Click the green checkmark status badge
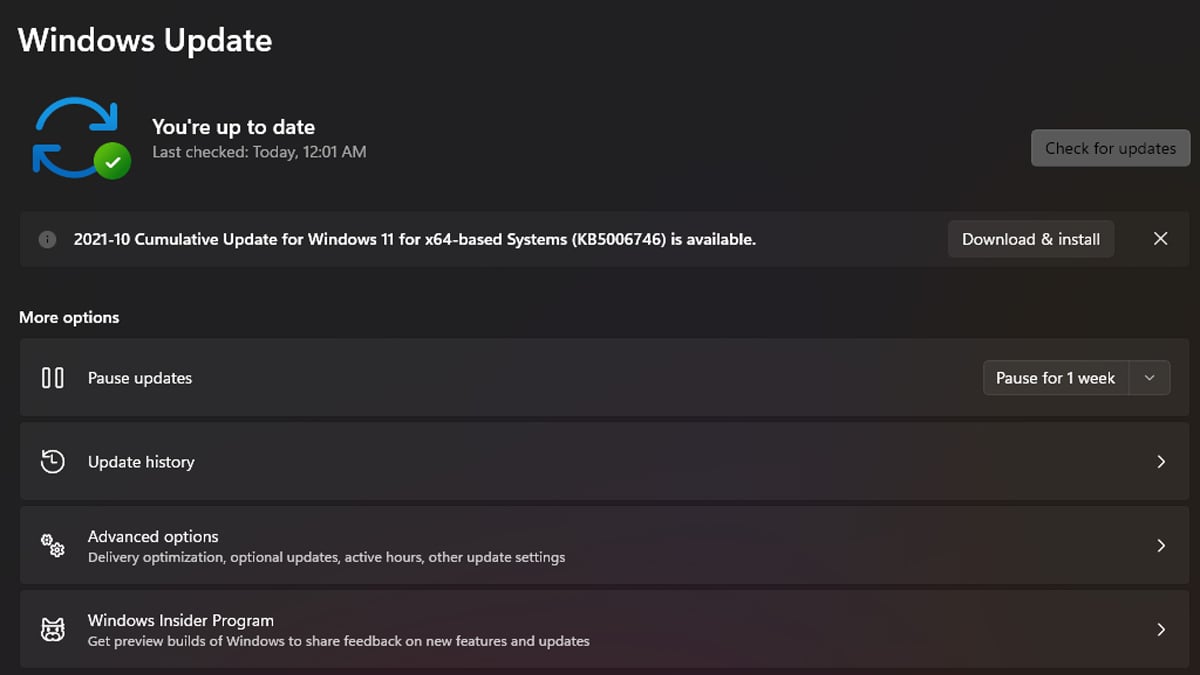1200x675 pixels. (112, 161)
